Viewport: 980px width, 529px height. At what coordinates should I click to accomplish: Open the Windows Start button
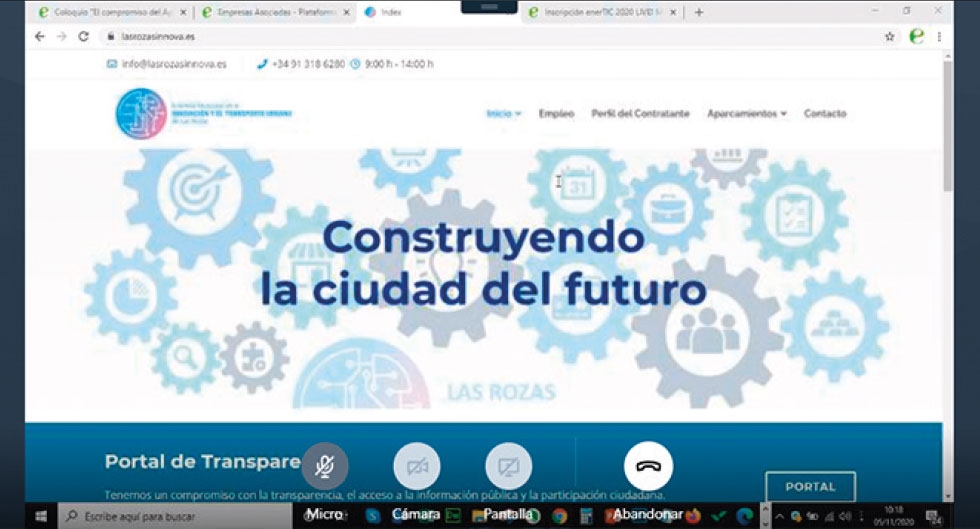(41, 515)
